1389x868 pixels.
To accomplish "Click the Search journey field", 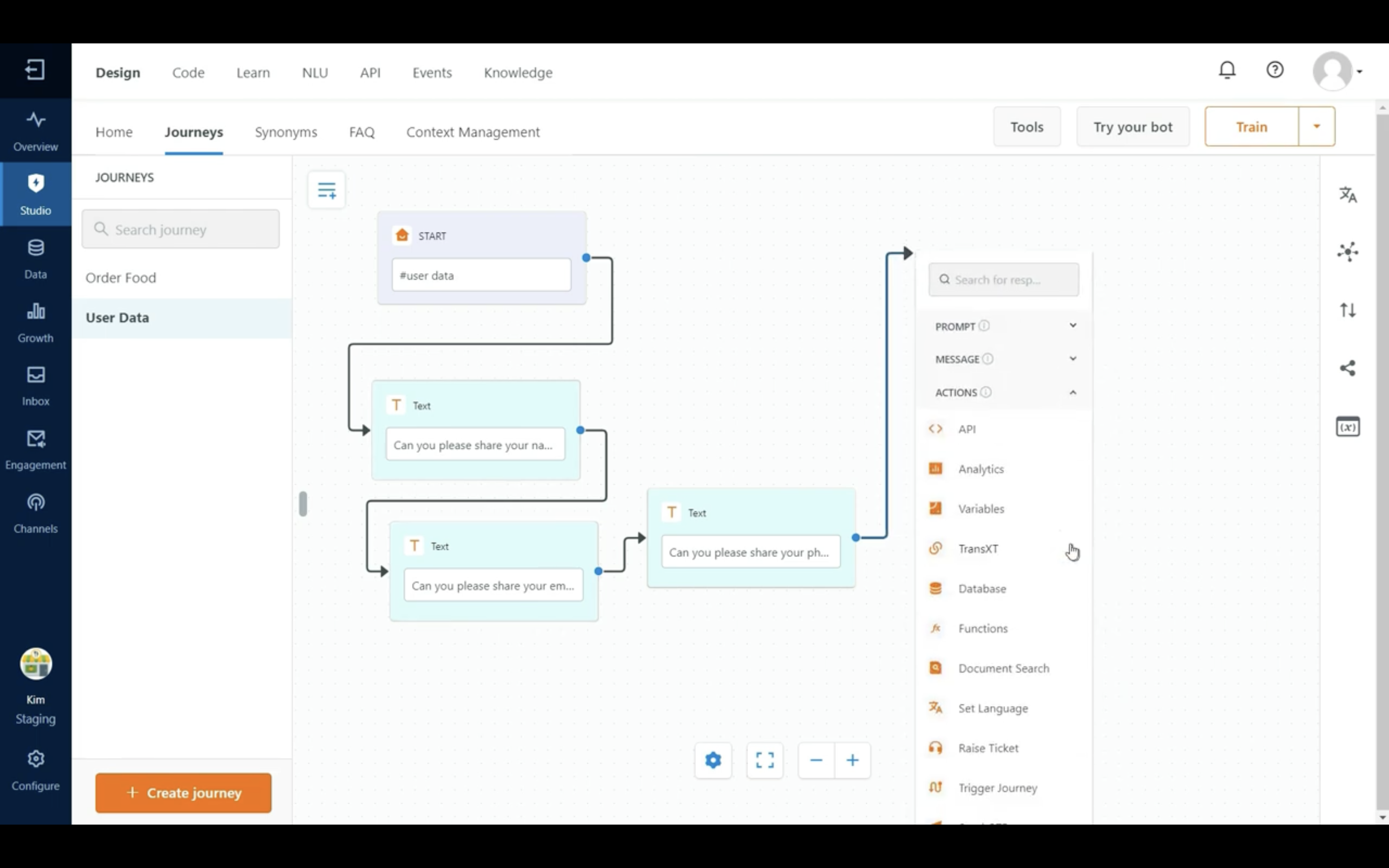I will coord(180,229).
